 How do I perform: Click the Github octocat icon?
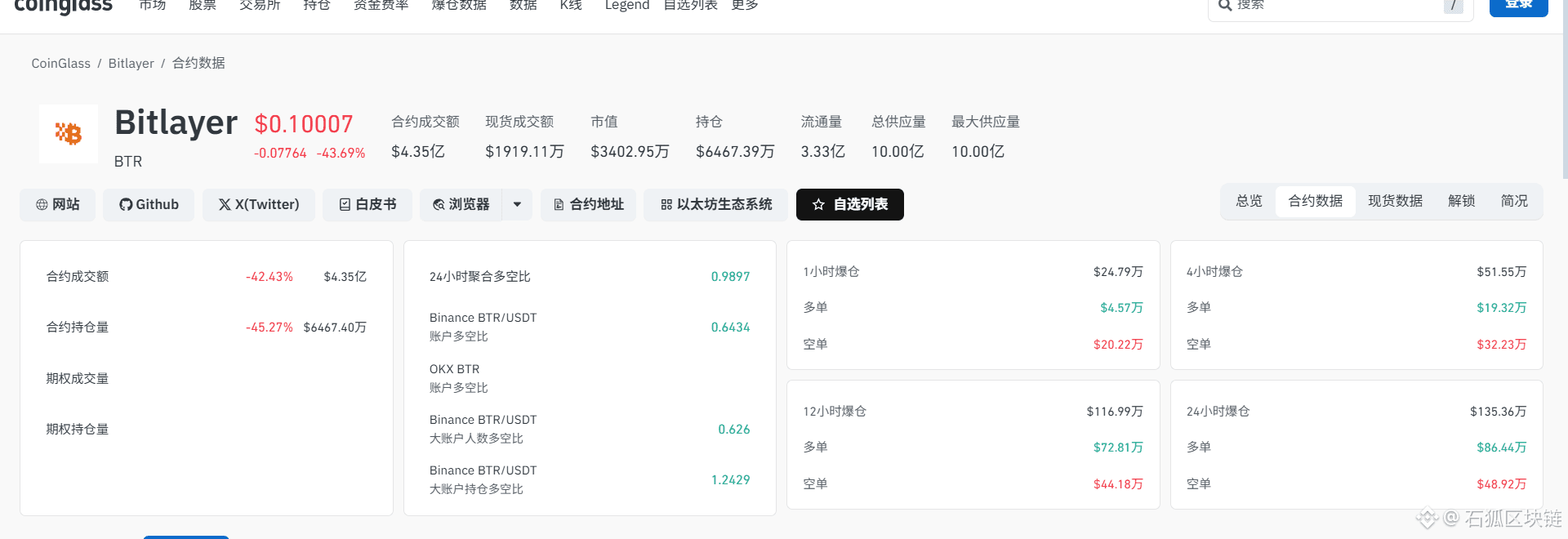tap(126, 205)
